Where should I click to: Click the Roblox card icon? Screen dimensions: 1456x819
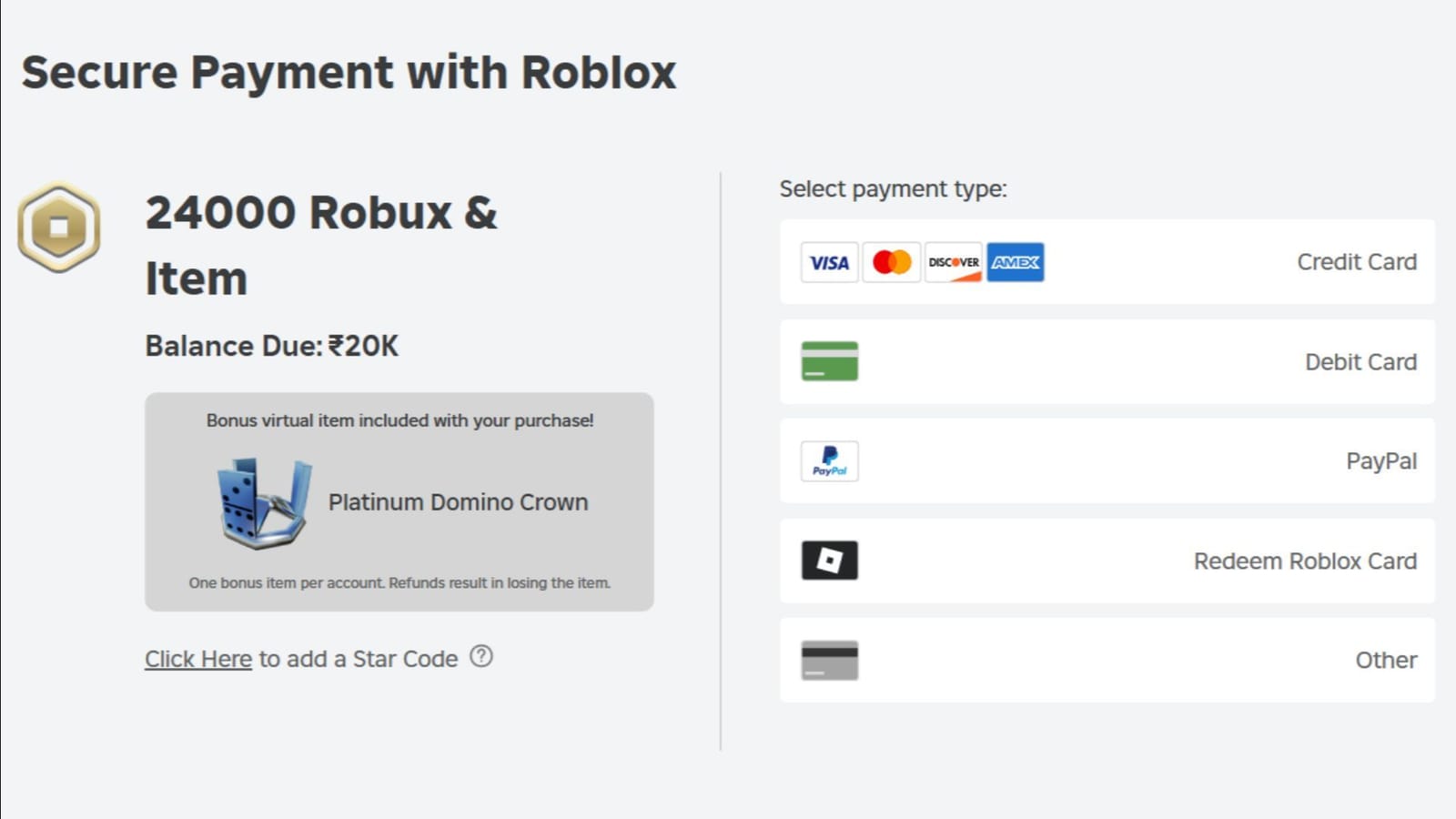(830, 561)
